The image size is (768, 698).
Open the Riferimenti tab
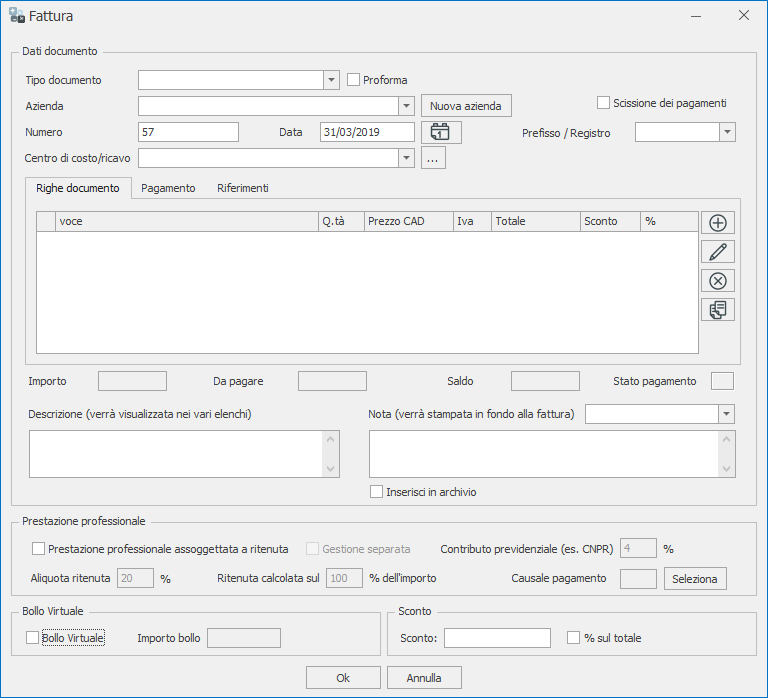pyautogui.click(x=243, y=188)
